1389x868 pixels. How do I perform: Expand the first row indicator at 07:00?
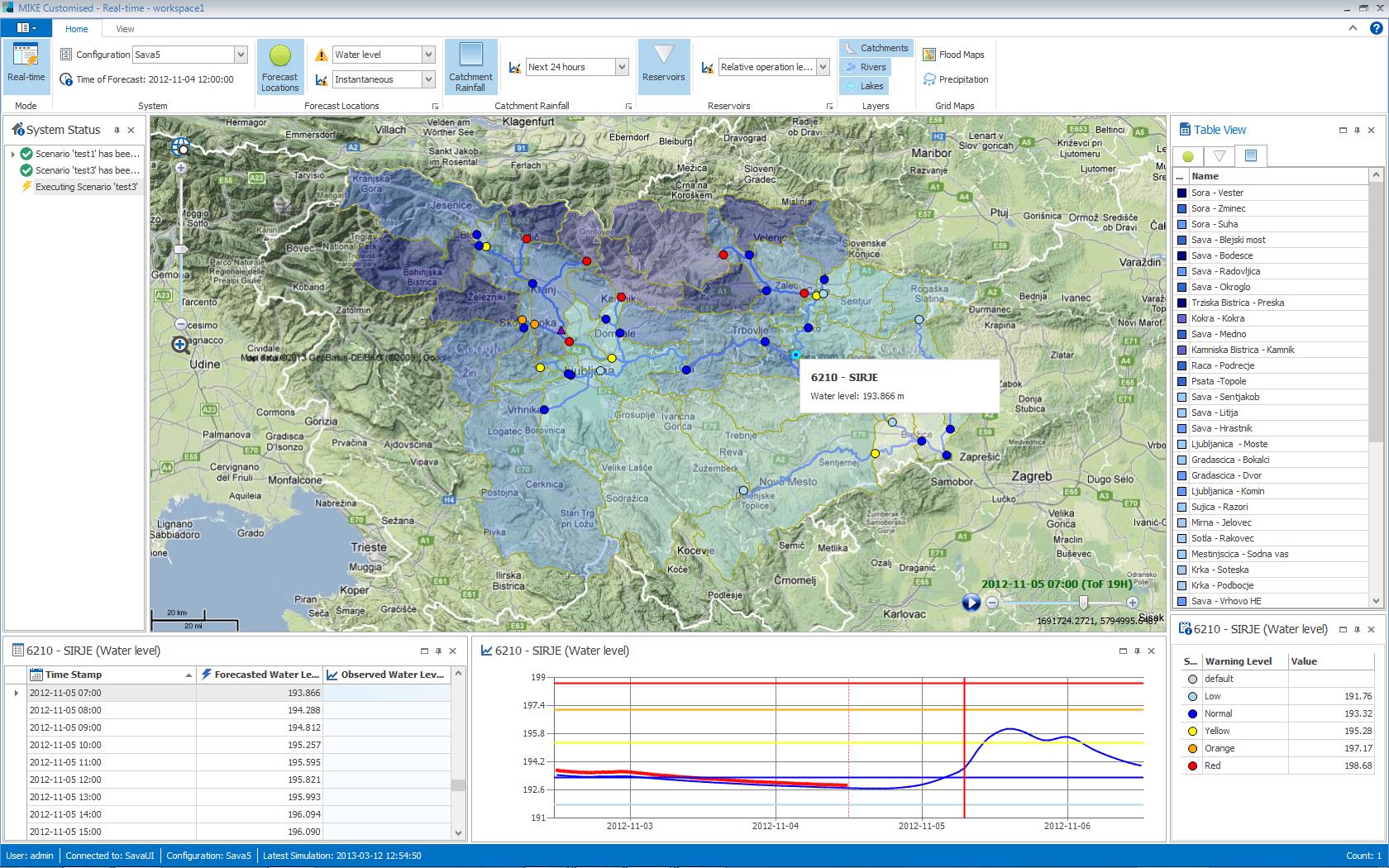[16, 693]
